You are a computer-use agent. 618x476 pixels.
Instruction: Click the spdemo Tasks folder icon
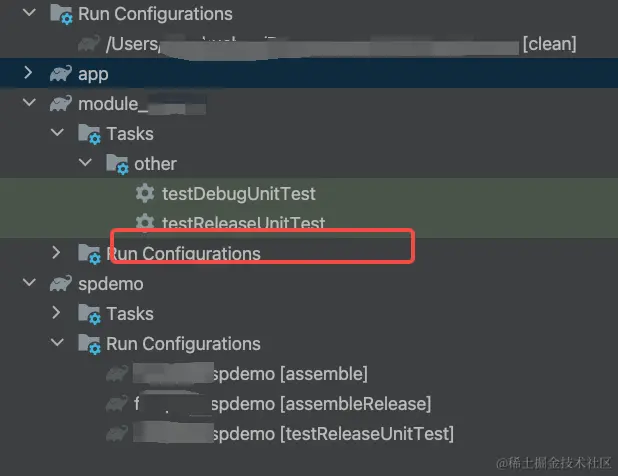(x=89, y=314)
